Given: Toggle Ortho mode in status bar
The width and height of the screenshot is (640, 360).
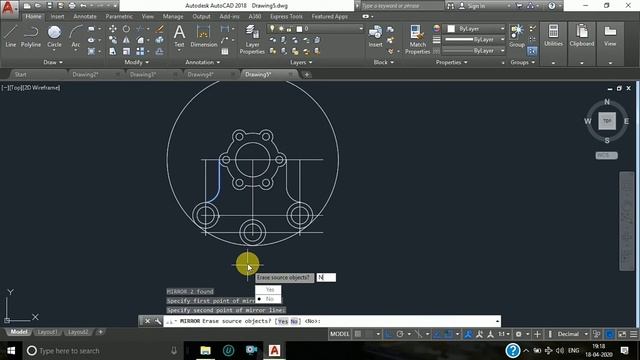Looking at the screenshot, I should (388, 334).
